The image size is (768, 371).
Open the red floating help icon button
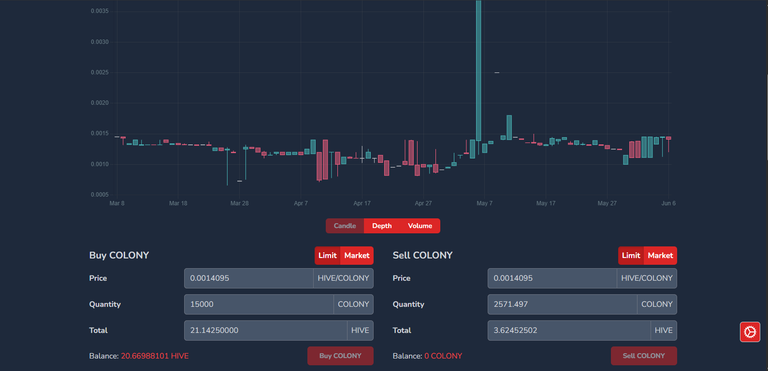750,332
